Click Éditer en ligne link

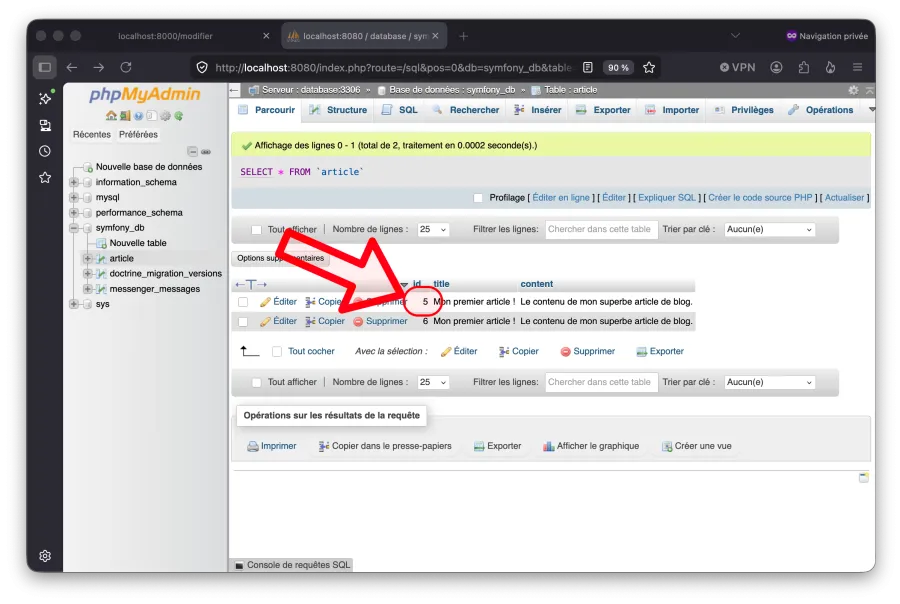pyautogui.click(x=561, y=198)
